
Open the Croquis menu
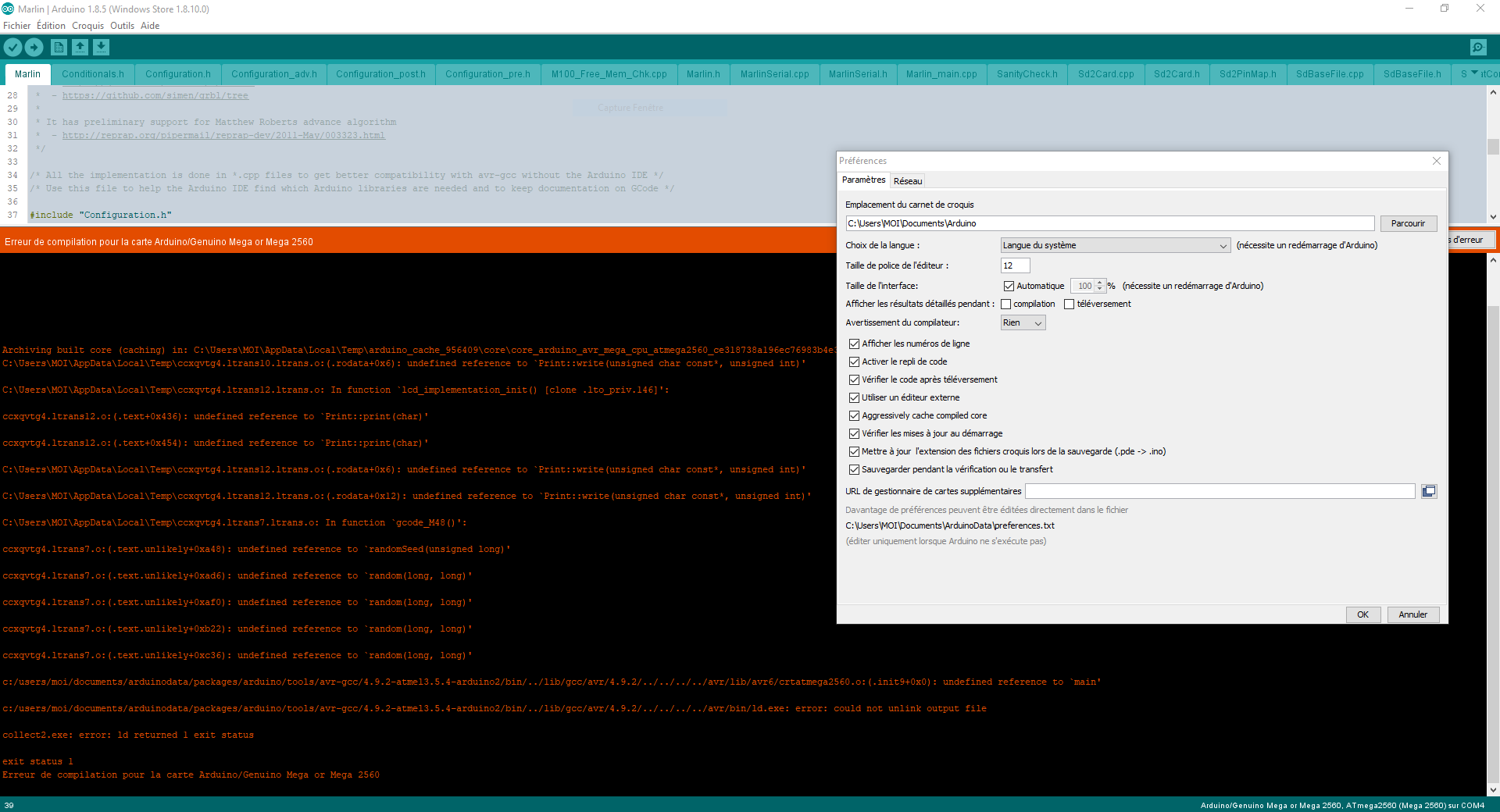[87, 26]
